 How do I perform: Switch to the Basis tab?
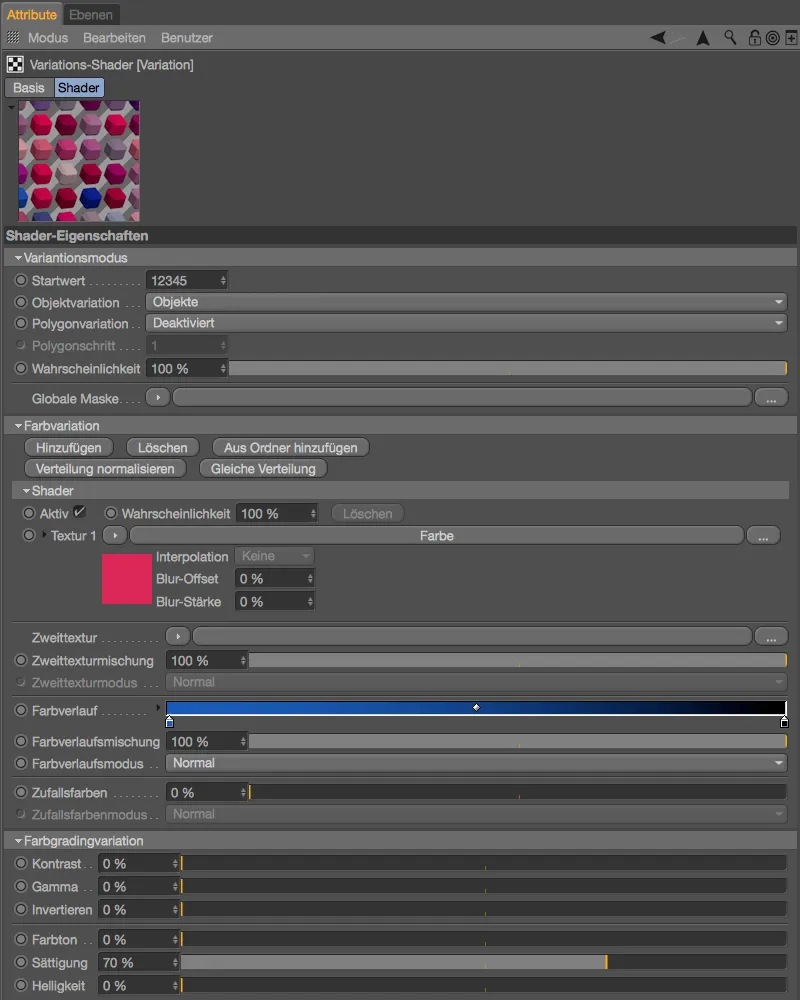[27, 87]
